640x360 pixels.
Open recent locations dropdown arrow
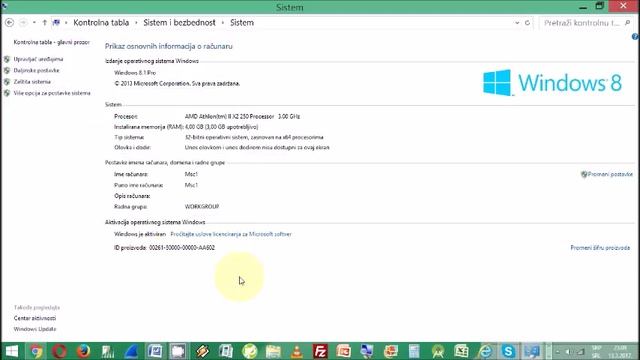[34, 23]
